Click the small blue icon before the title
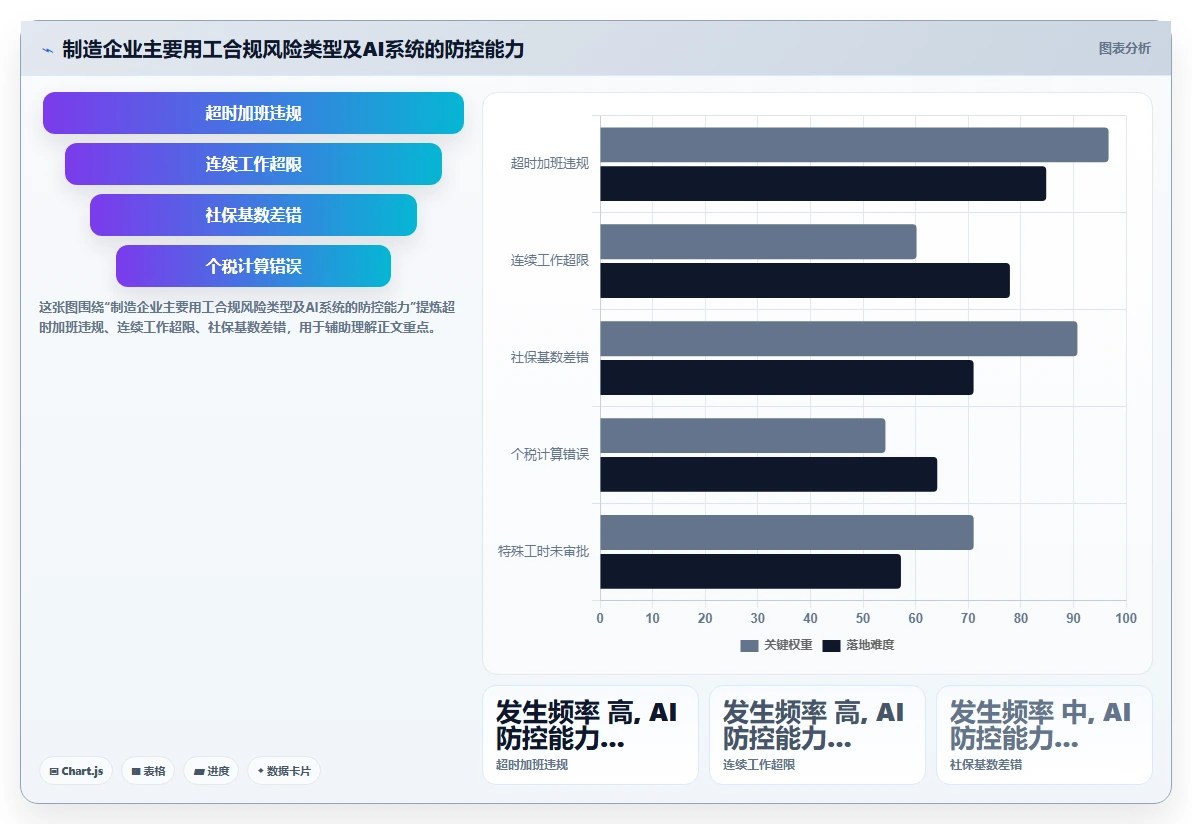The image size is (1192, 824). (x=47, y=50)
